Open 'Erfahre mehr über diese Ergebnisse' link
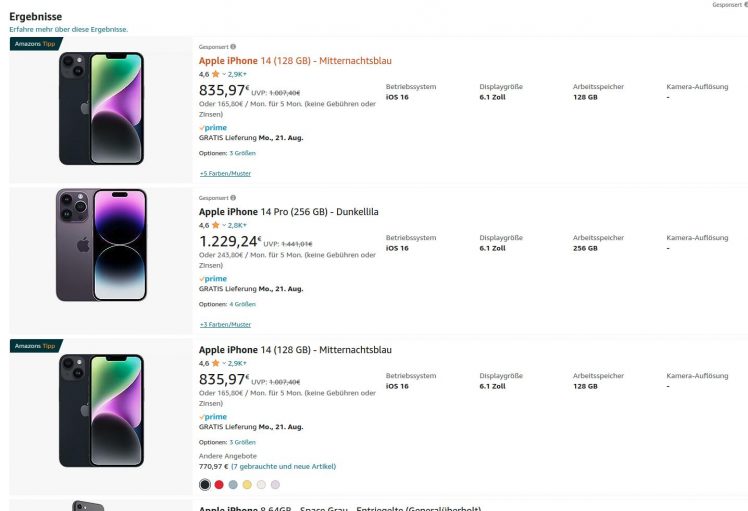748x511 pixels. point(68,29)
